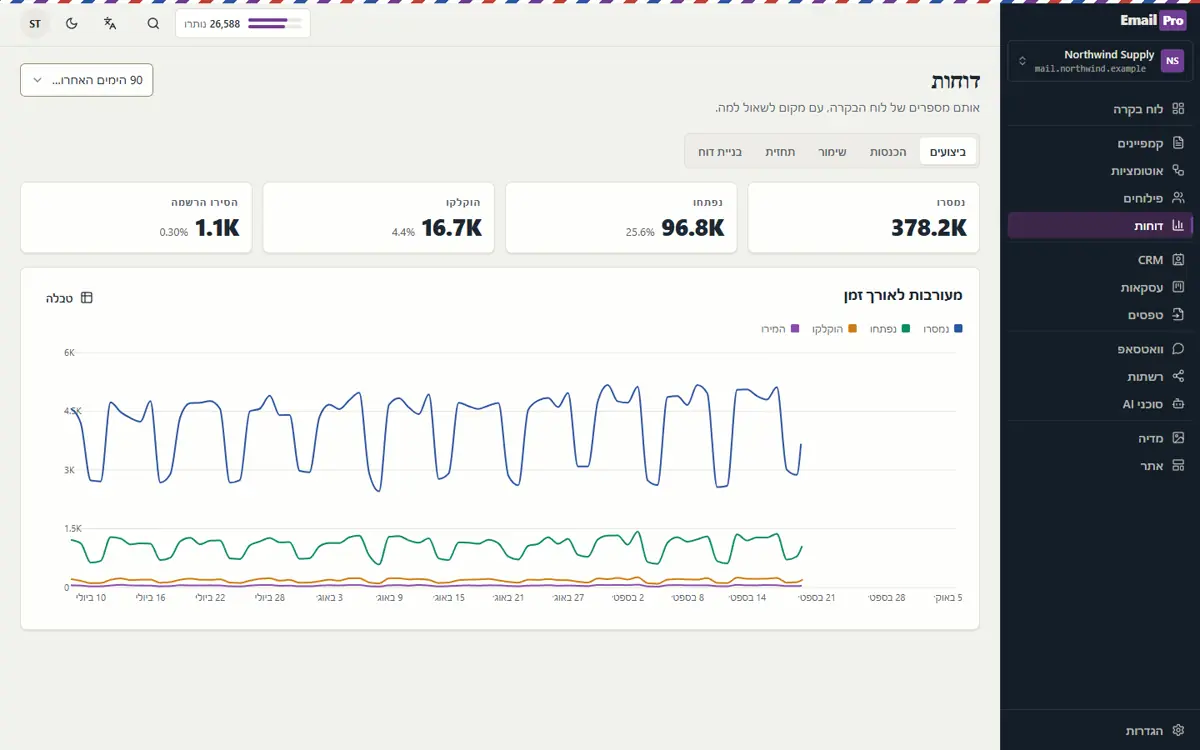Image resolution: width=1200 pixels, height=750 pixels.
Task: Expand the Northwind Supply account switcher
Action: tap(1100, 61)
